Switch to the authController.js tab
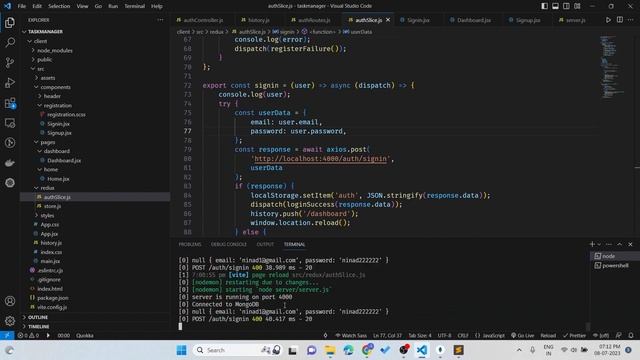640x360 pixels. pos(203,20)
